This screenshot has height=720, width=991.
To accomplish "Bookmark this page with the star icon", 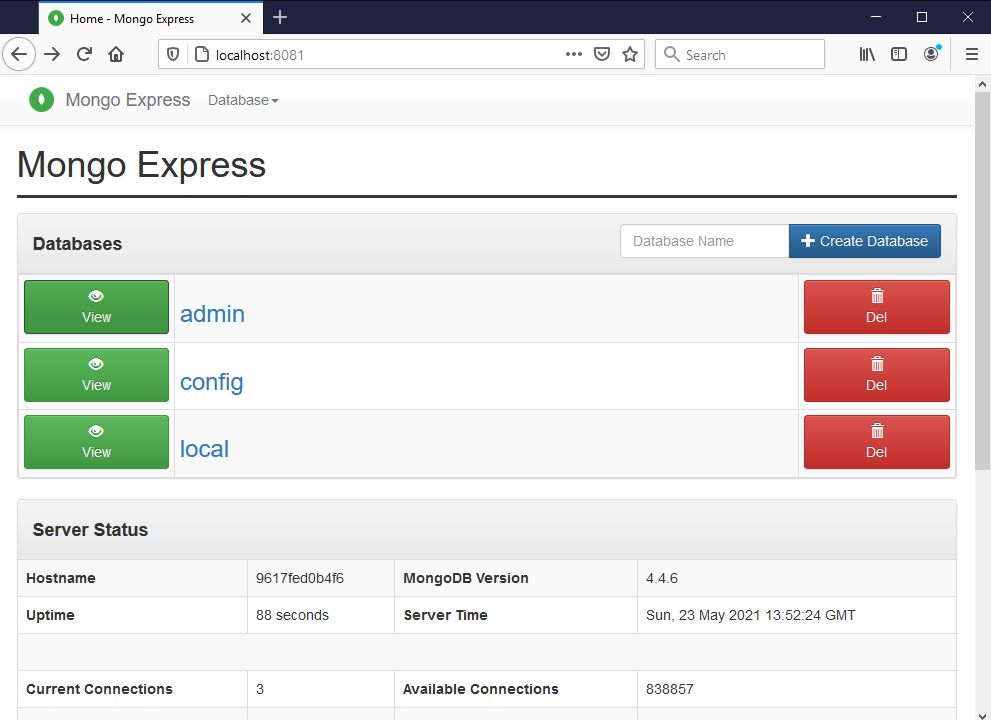I will point(629,54).
